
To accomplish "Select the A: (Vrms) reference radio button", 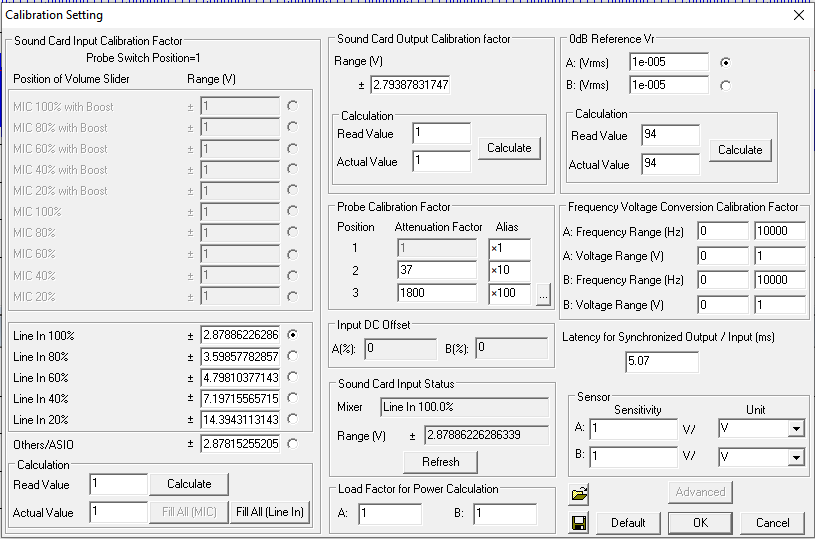I will (x=725, y=62).
